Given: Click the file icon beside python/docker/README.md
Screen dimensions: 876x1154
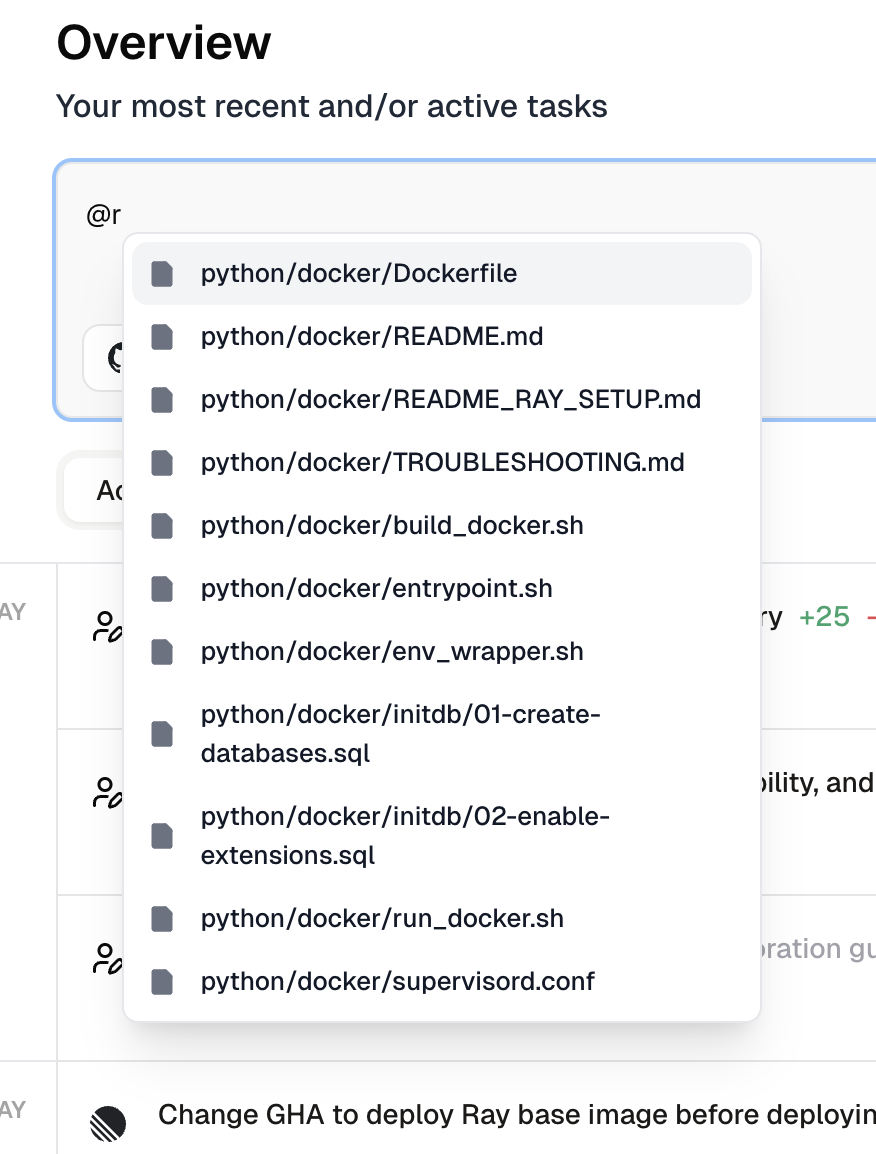Looking at the screenshot, I should point(161,337).
